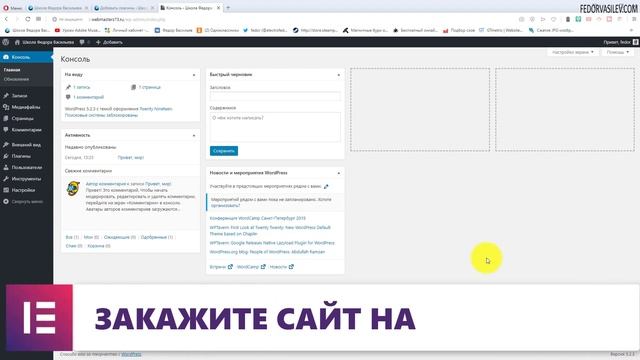Viewport: 640px width, 360px height.
Task: Open the Консоль item in the sidebar
Action: pyautogui.click(x=26, y=57)
